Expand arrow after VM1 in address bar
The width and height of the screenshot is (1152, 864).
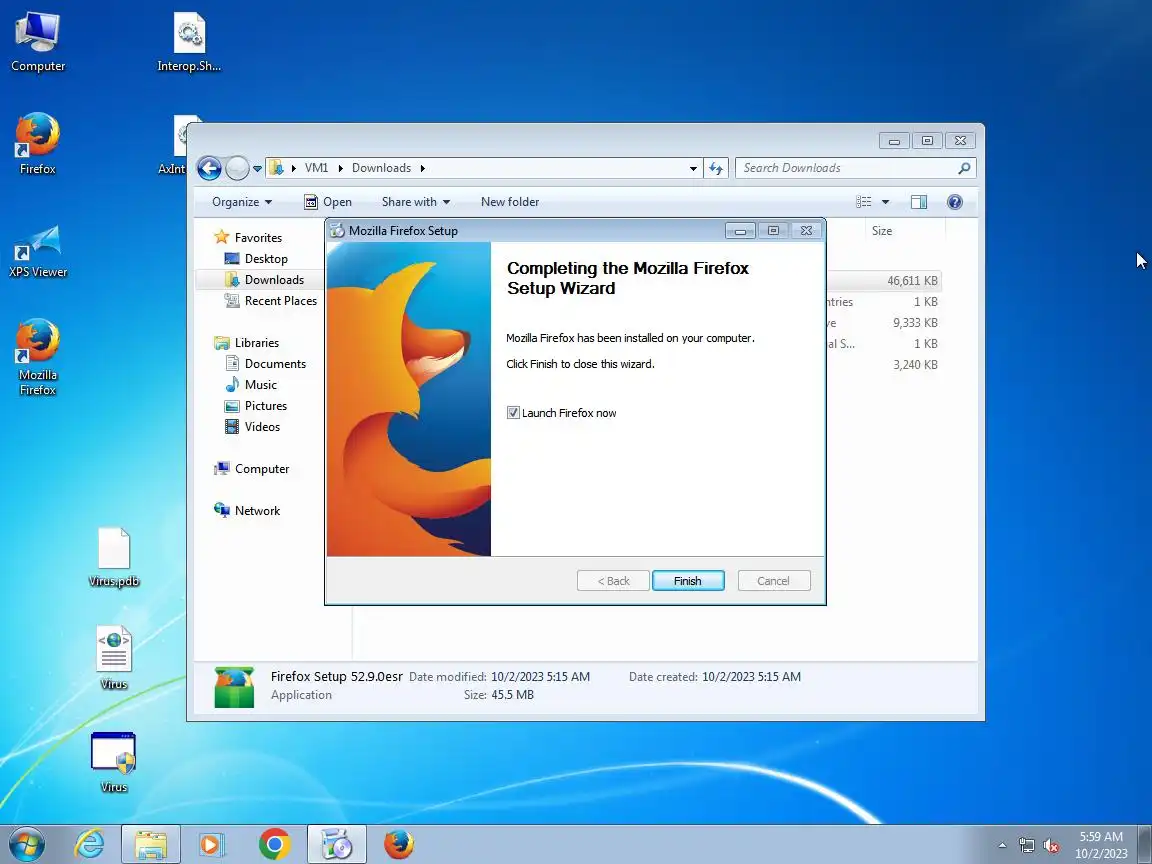click(x=340, y=168)
